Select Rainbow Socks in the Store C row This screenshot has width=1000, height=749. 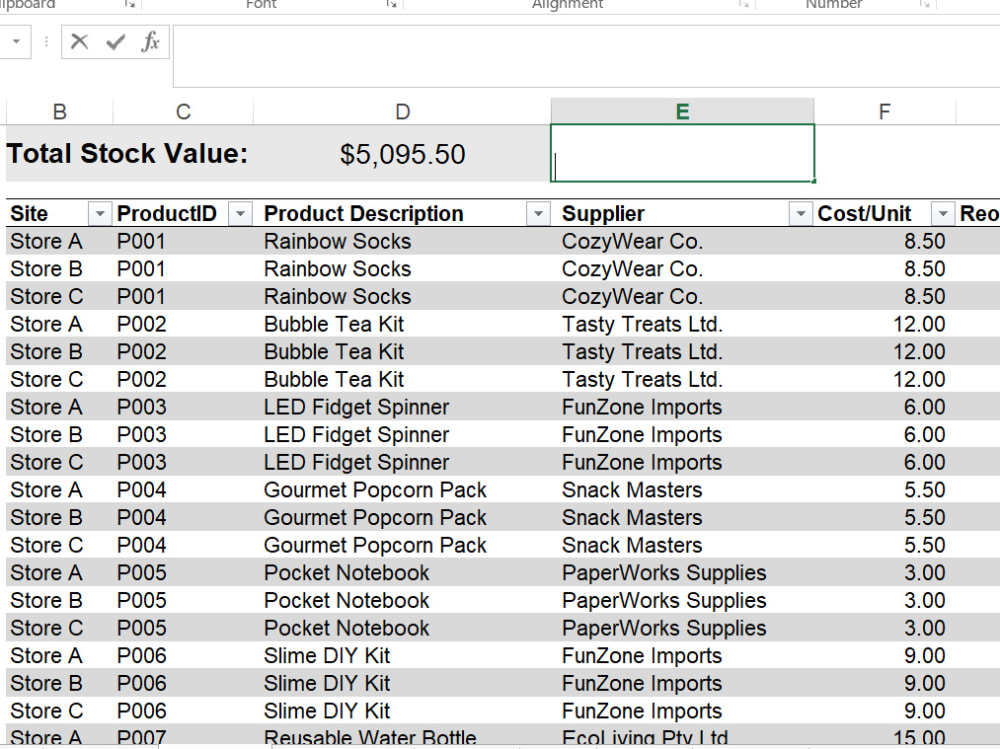coord(402,297)
